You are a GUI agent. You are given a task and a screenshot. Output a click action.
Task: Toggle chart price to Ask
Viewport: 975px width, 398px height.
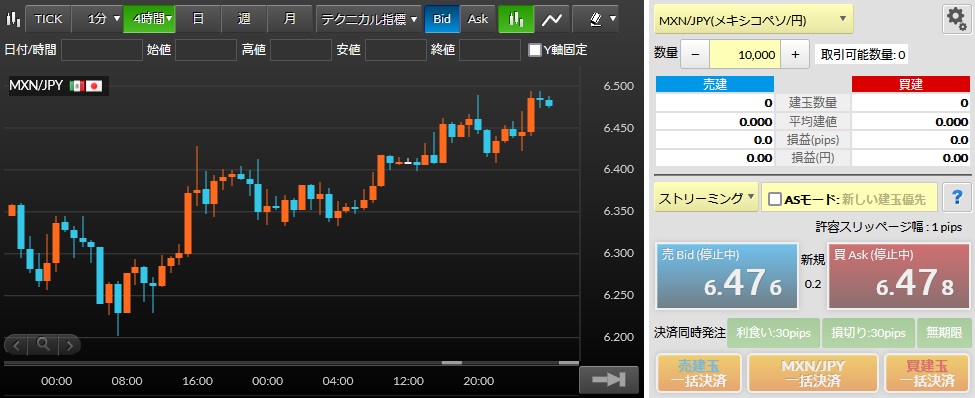(x=478, y=19)
